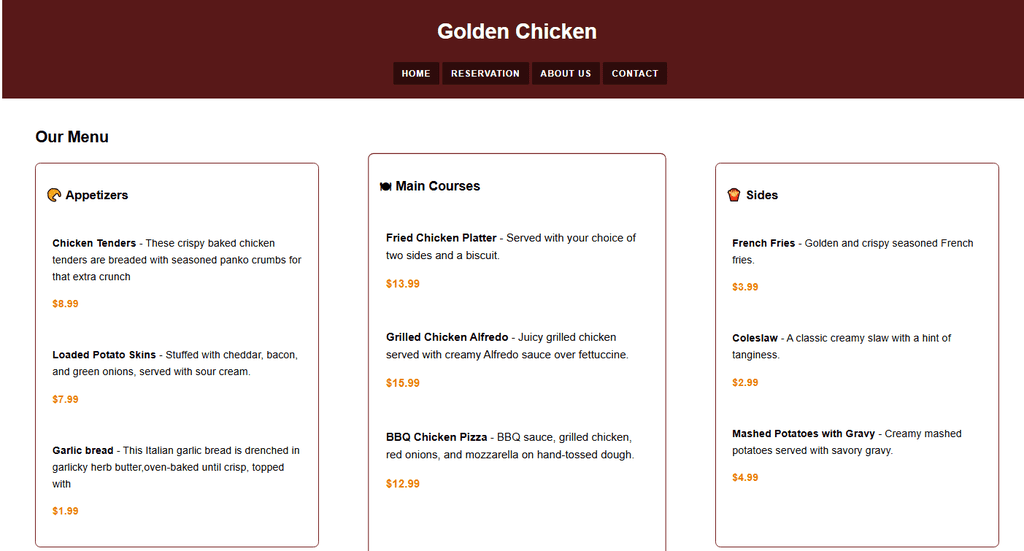Viewport: 1024px width, 551px height.
Task: Click the $15.99 Alfredo price
Action: [x=403, y=383]
